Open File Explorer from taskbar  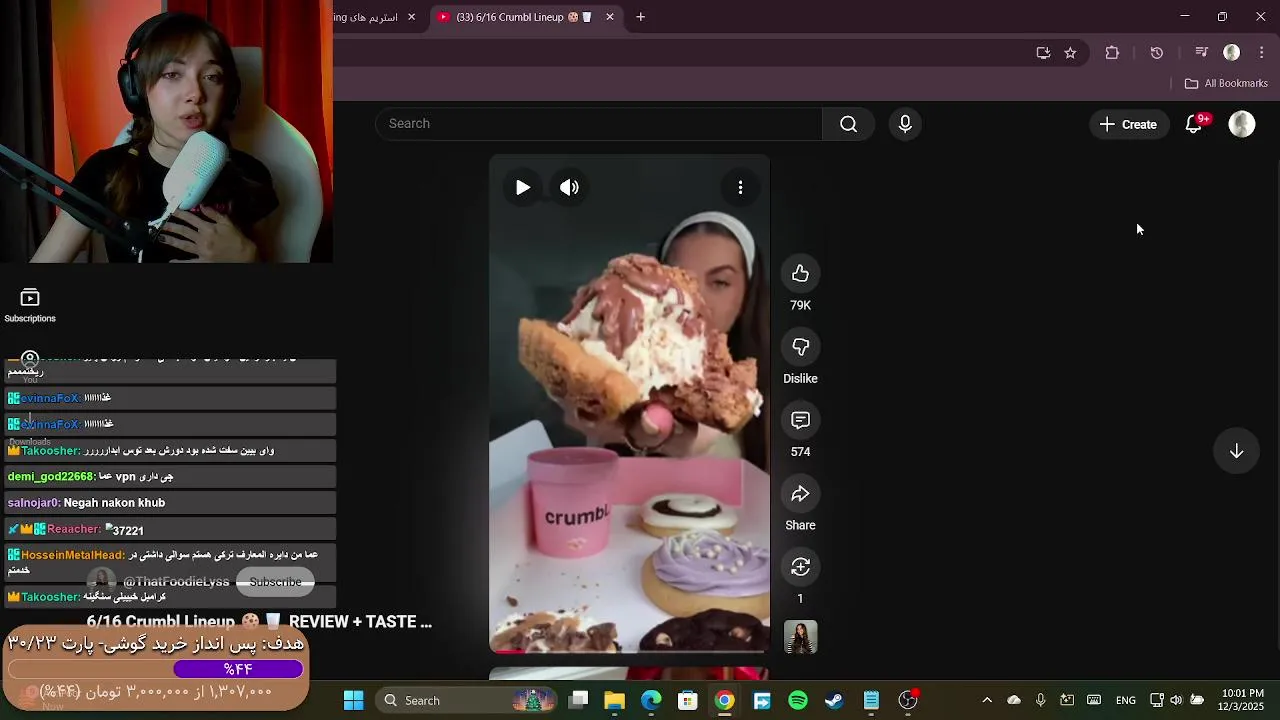[614, 700]
